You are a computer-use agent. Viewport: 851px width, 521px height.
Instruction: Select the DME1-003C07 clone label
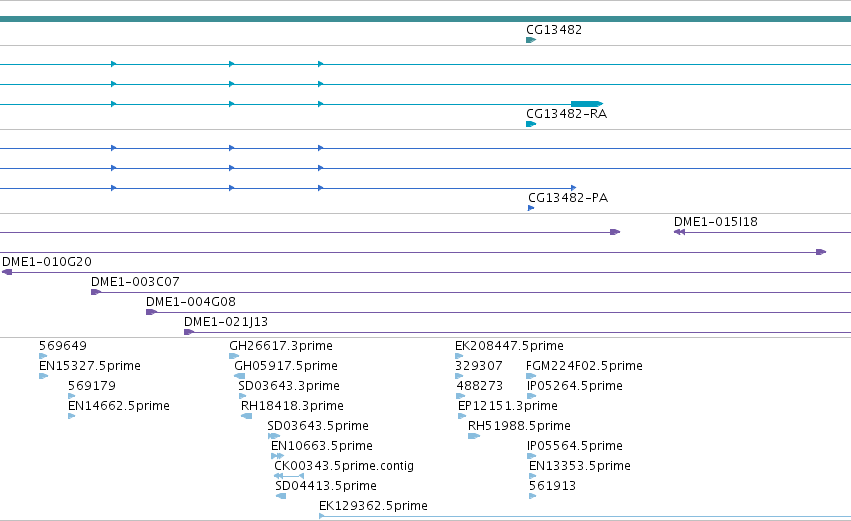pos(135,282)
